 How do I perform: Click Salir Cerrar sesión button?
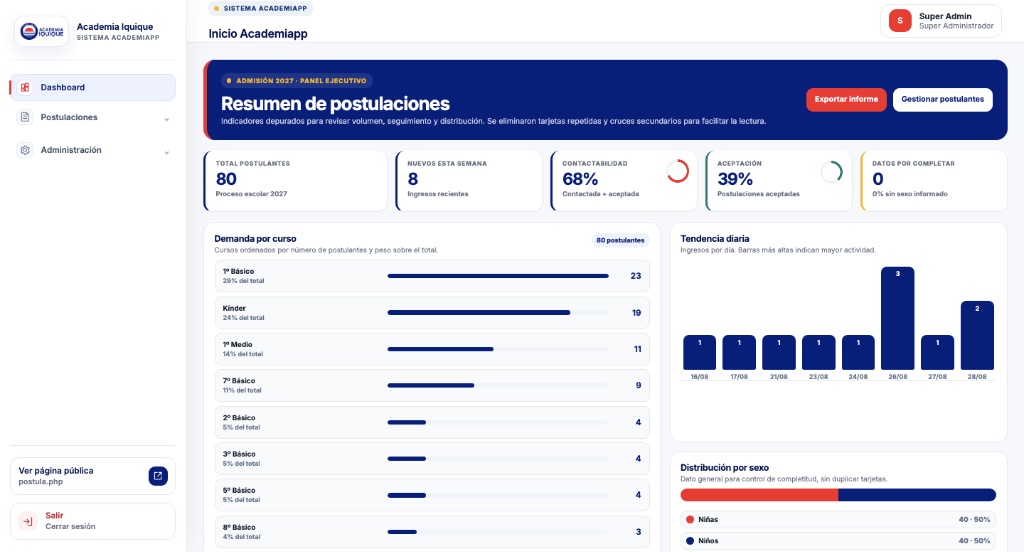pos(93,521)
